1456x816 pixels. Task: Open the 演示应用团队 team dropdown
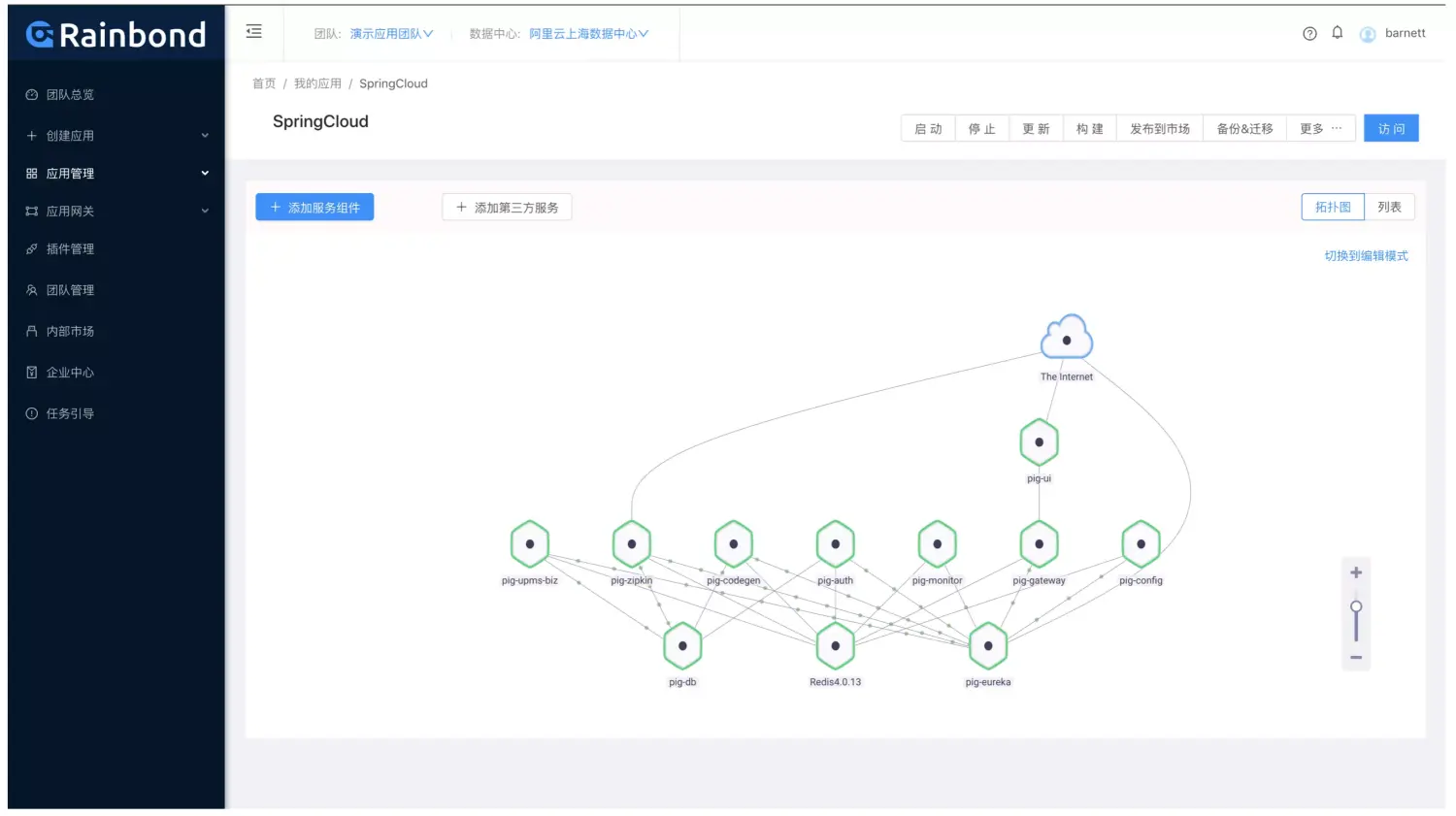click(x=392, y=34)
